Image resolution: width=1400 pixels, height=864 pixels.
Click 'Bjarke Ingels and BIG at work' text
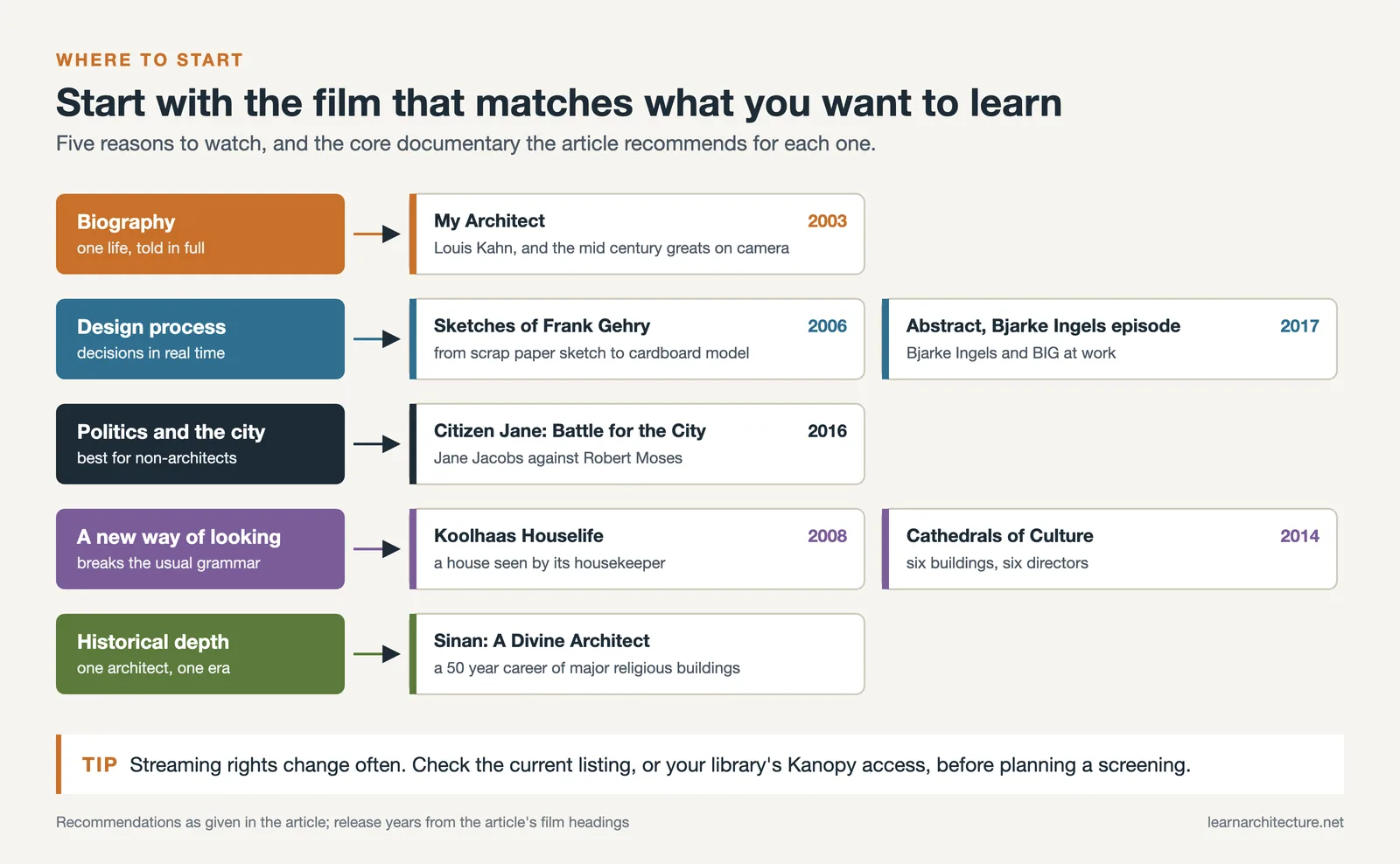click(x=1011, y=353)
